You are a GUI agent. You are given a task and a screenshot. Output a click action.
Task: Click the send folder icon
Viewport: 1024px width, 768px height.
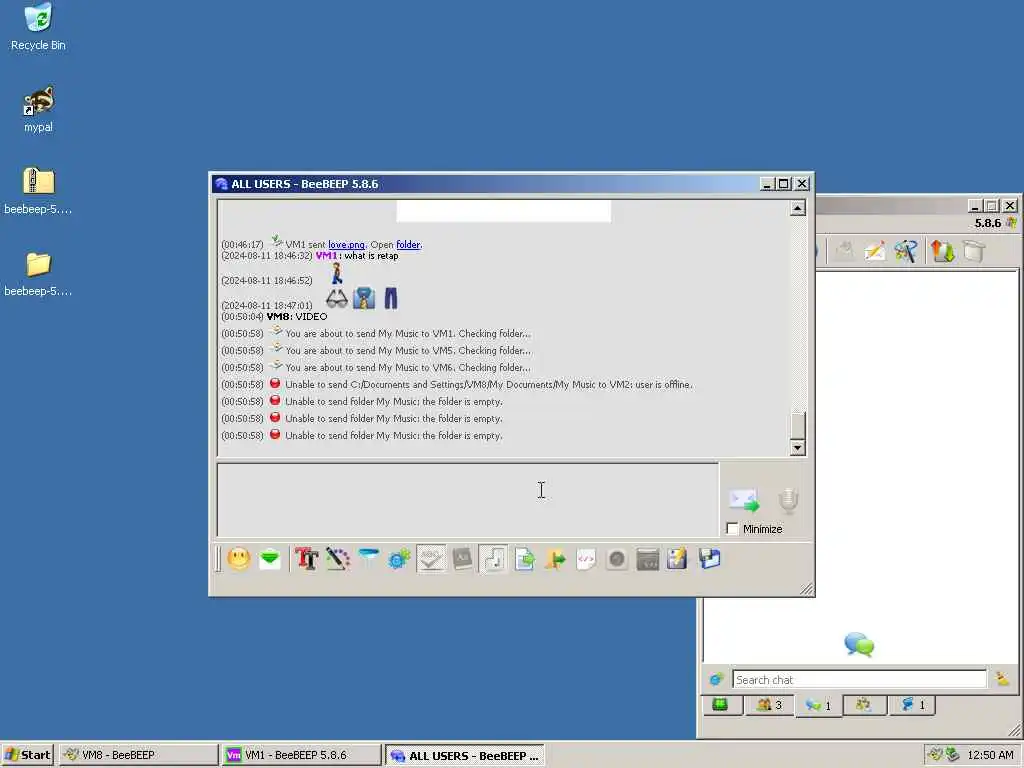click(x=555, y=559)
